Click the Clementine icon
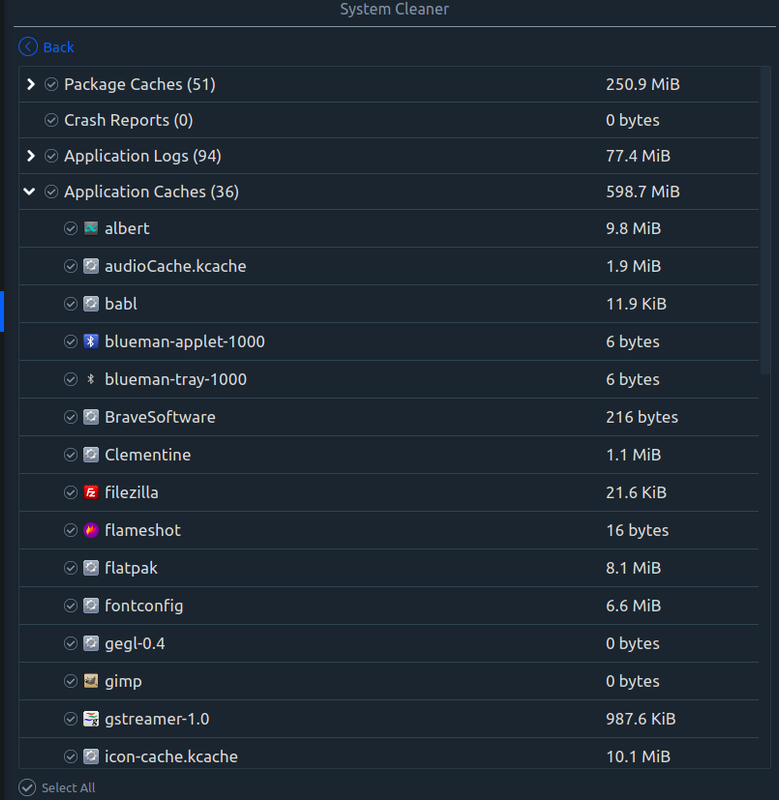The image size is (779, 800). (x=91, y=455)
